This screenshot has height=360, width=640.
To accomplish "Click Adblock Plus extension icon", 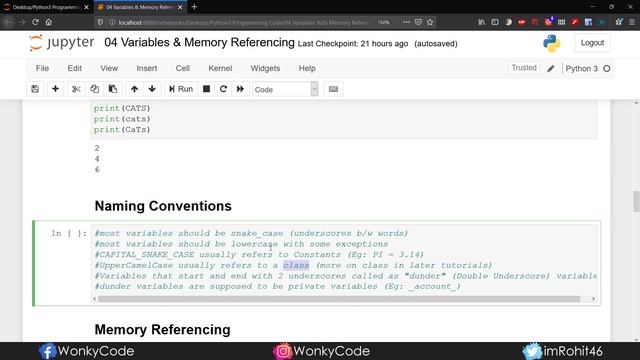I will tap(522, 22).
